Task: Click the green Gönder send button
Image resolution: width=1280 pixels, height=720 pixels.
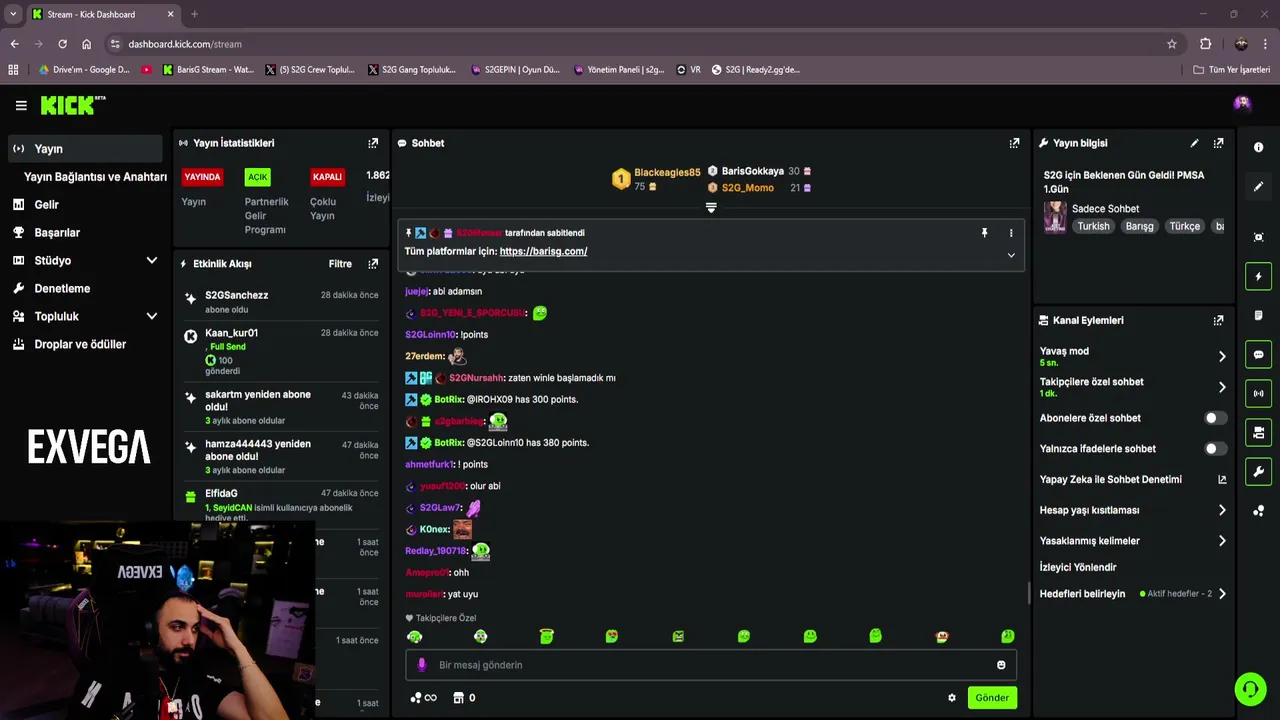Action: coord(992,698)
